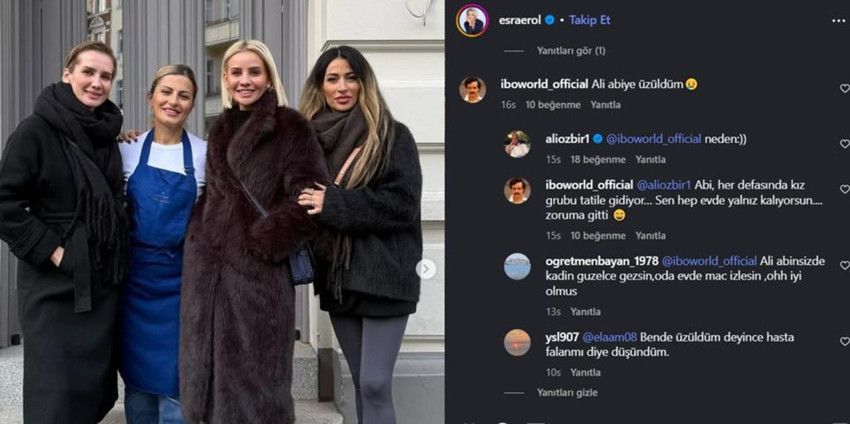Collapse replies with 'Yanıtları gizle'
850x424 pixels.
[567, 393]
